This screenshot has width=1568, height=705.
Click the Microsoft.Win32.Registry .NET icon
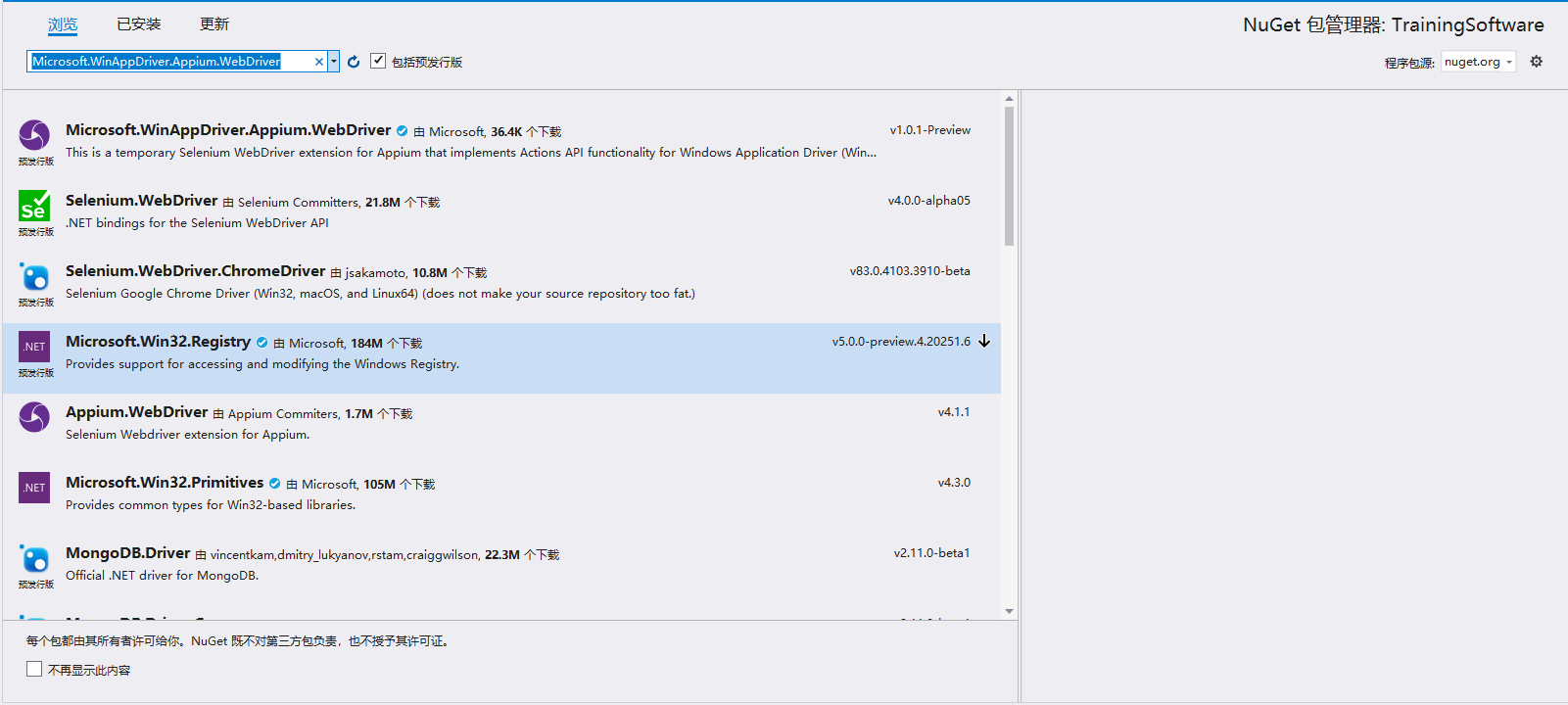[34, 347]
